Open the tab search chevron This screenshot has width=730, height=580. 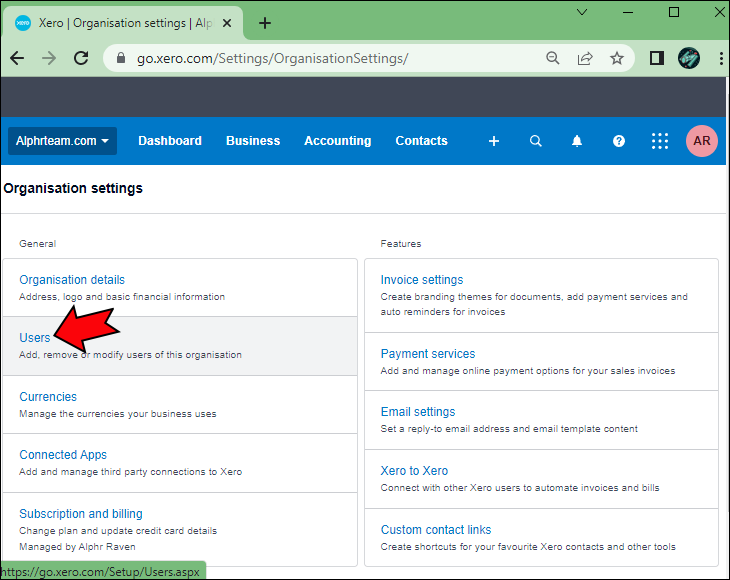coord(581,12)
